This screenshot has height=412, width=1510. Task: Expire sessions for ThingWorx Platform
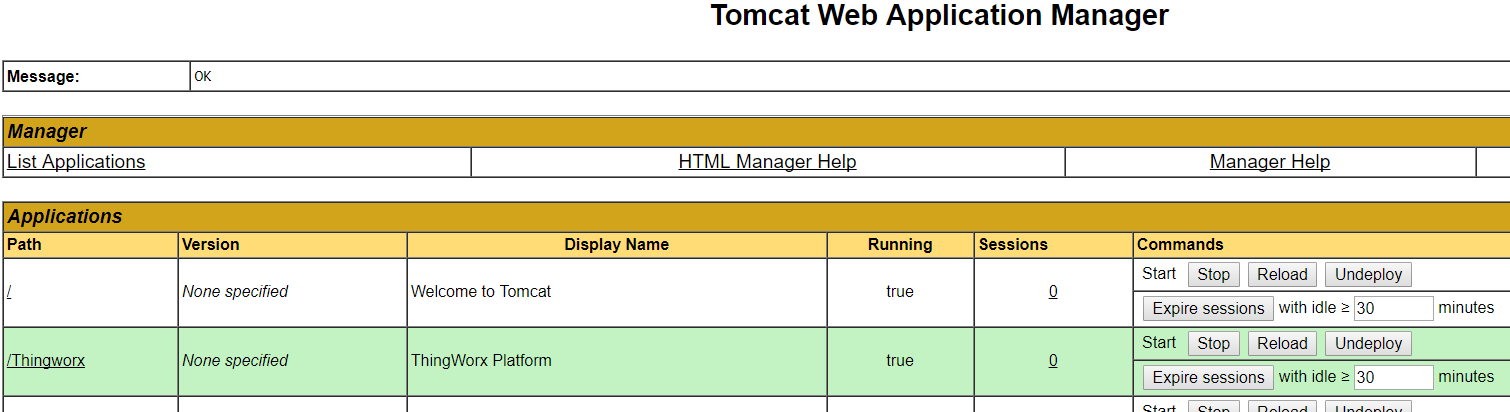coord(1208,377)
